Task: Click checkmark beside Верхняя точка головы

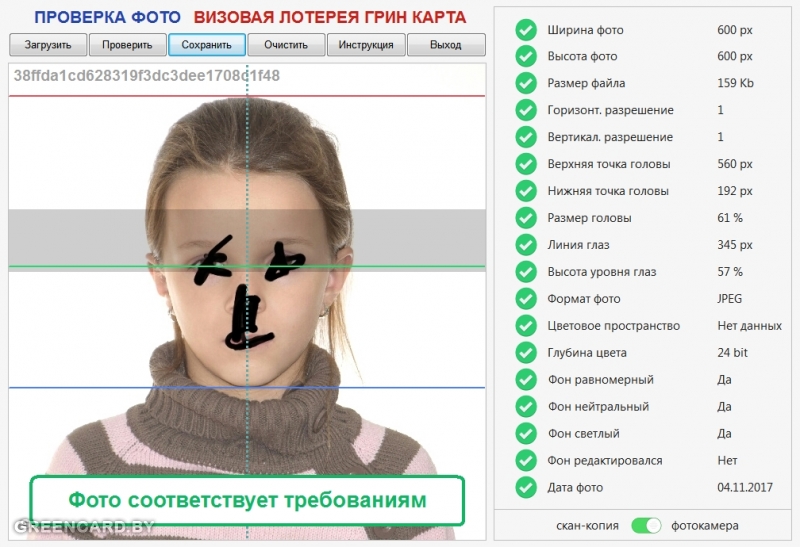Action: tap(526, 164)
